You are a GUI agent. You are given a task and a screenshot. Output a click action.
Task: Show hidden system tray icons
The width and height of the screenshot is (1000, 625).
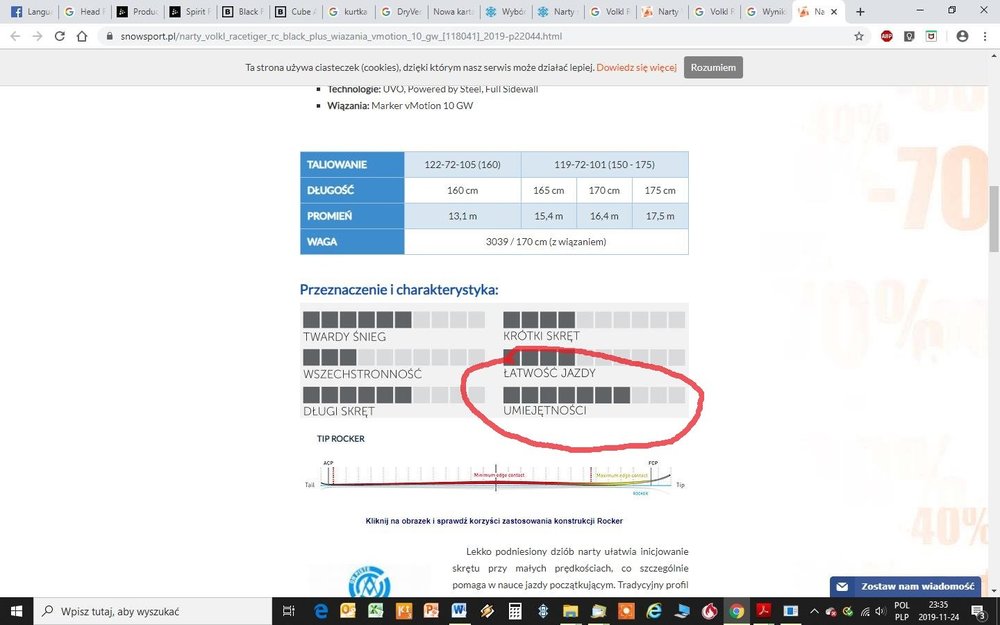814,612
